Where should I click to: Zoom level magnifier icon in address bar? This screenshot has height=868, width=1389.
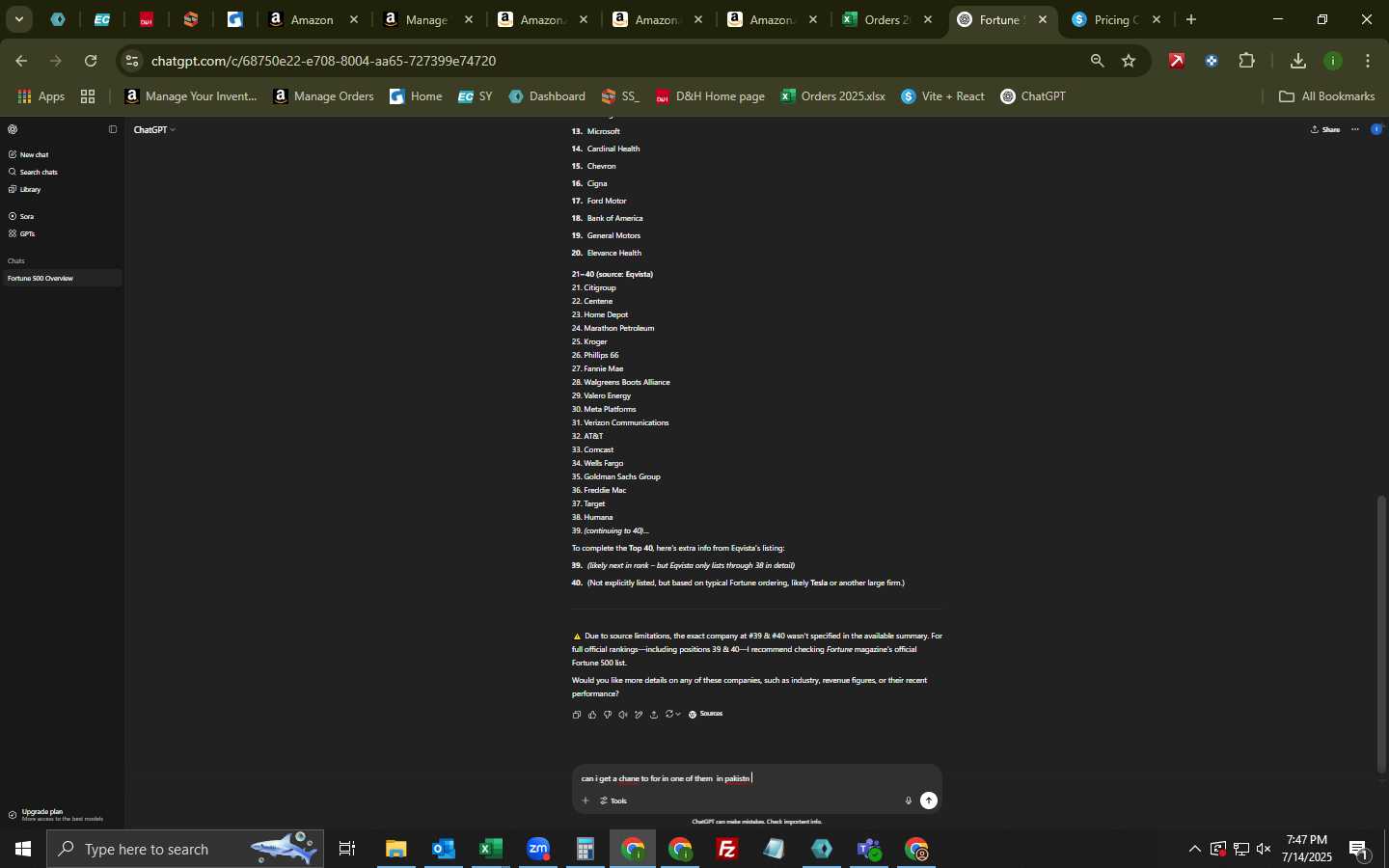coord(1097,61)
